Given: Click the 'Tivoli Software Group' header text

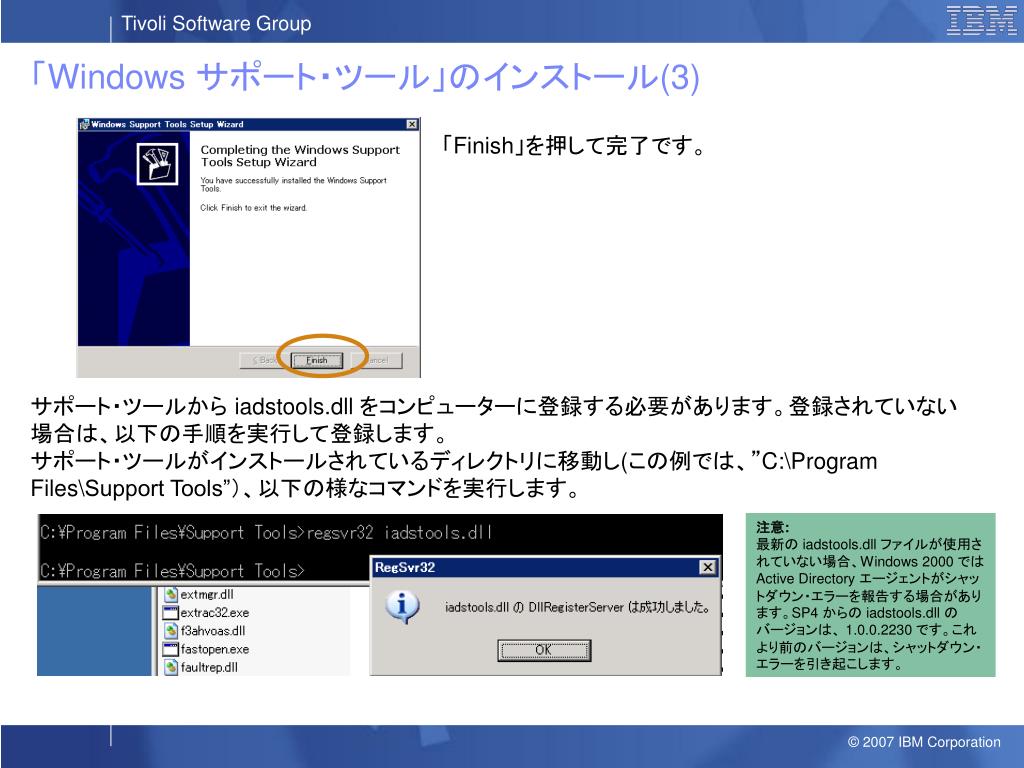Looking at the screenshot, I should (x=216, y=24).
